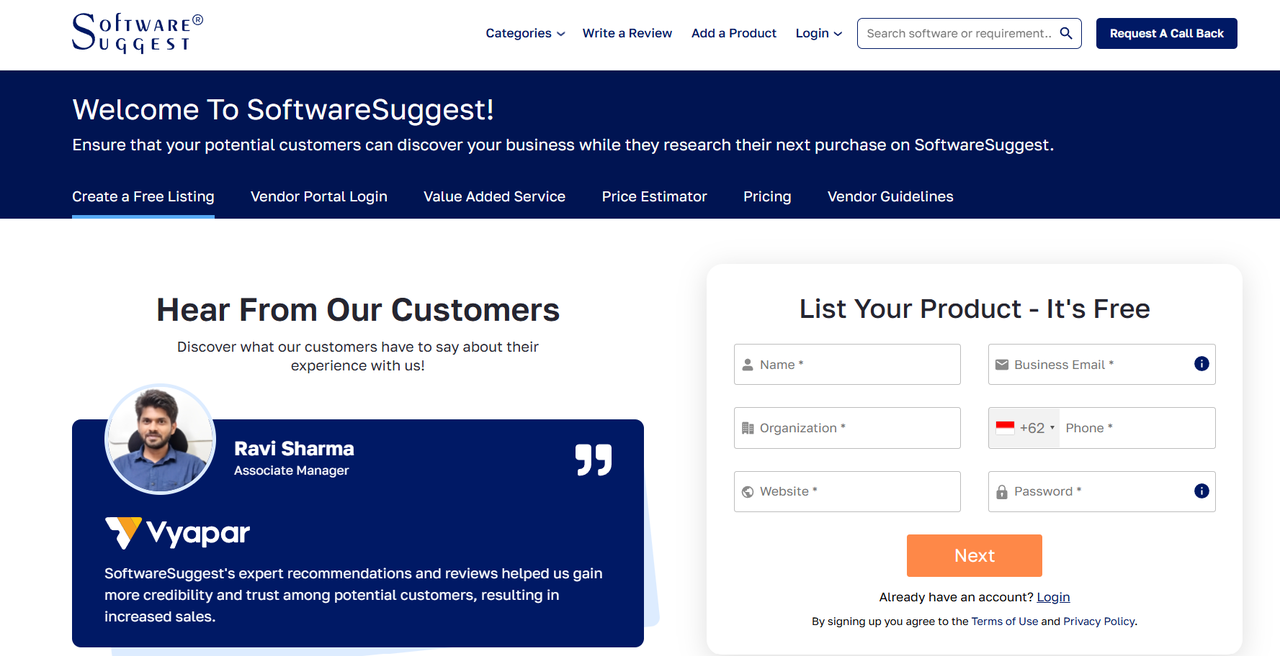Image resolution: width=1280 pixels, height=656 pixels.
Task: Click the Business Email info icon
Action: click(1202, 364)
